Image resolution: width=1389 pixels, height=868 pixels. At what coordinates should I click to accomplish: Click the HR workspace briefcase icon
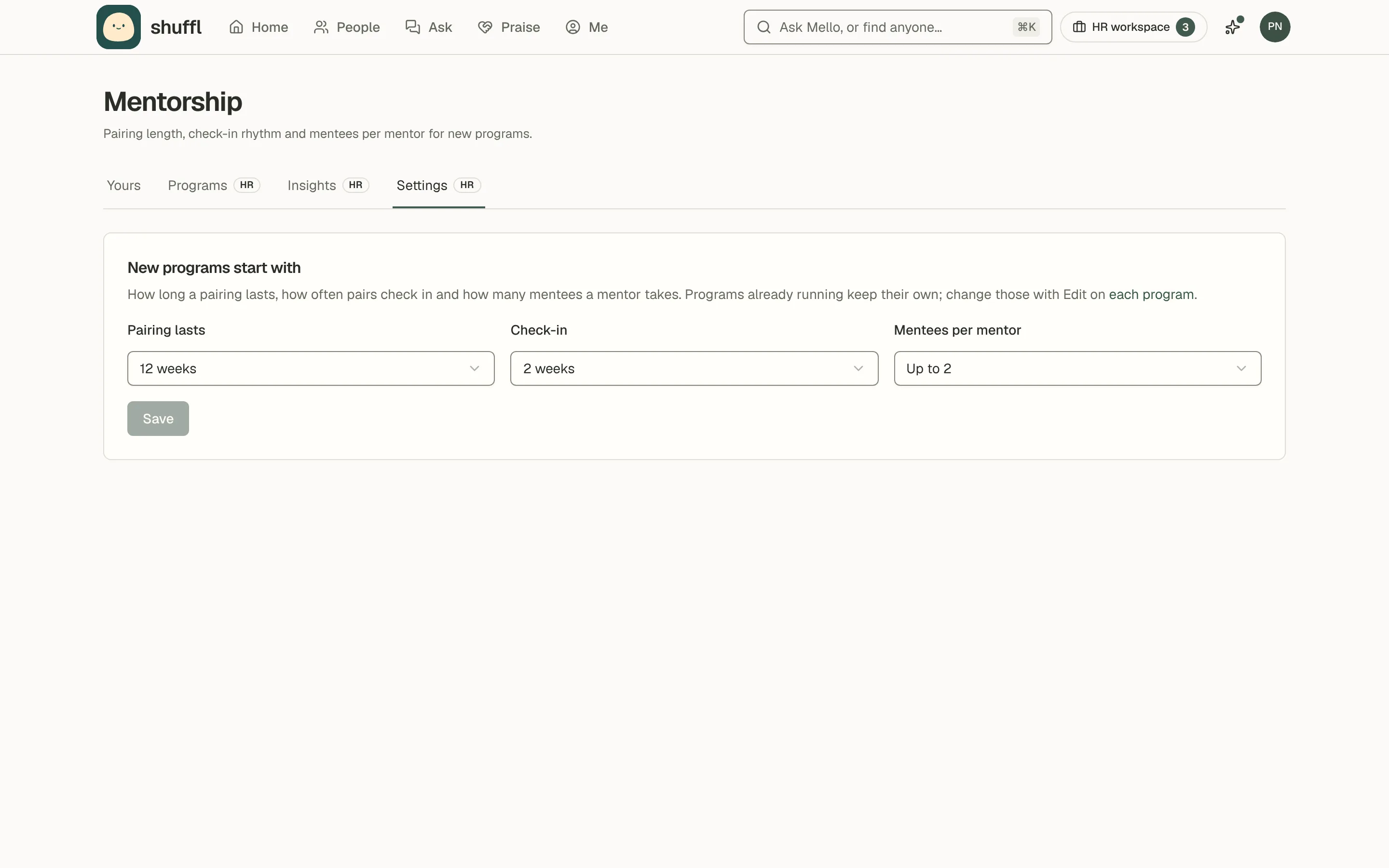tap(1079, 27)
